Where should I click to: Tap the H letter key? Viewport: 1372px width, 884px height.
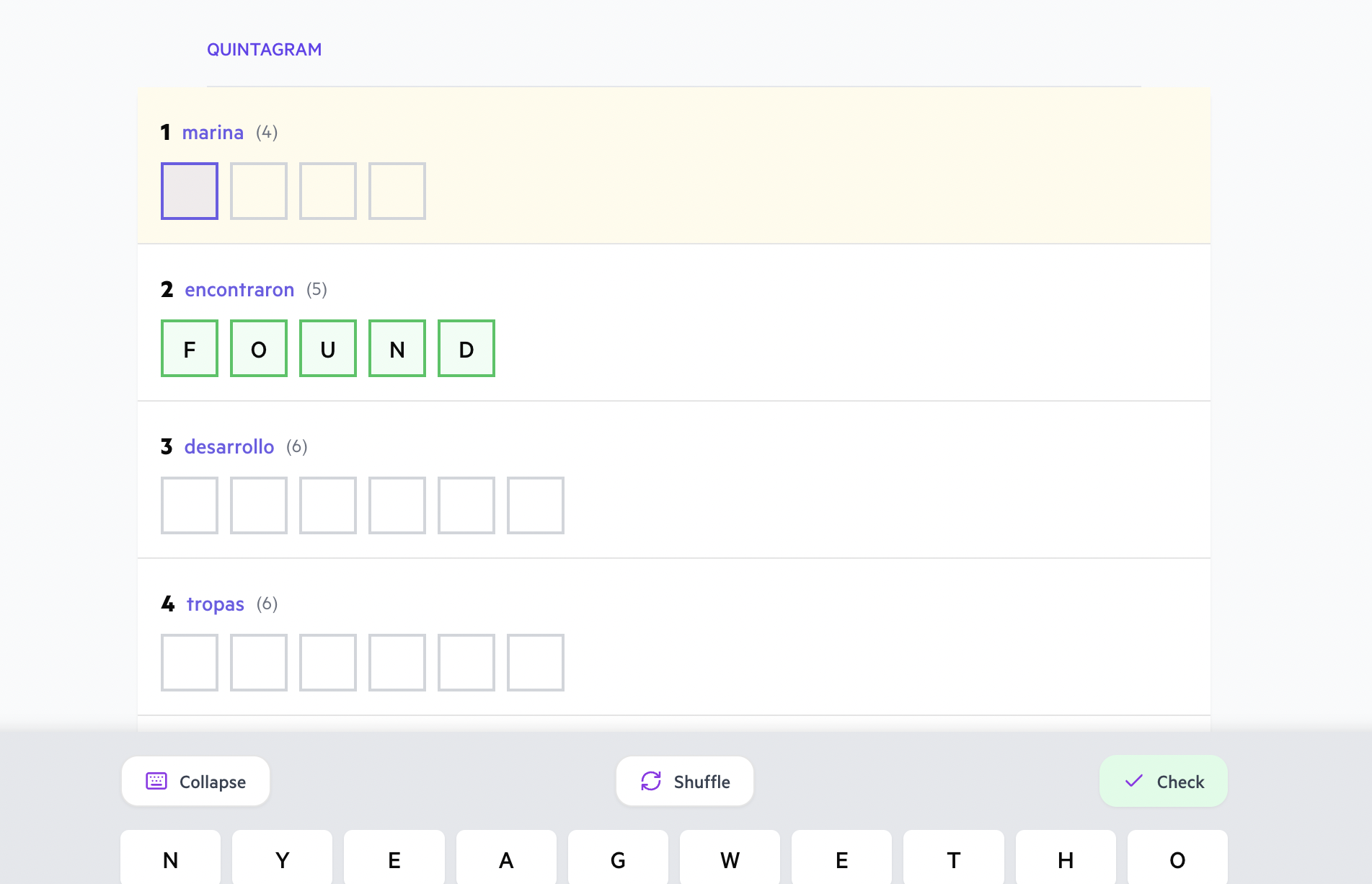pyautogui.click(x=1066, y=858)
